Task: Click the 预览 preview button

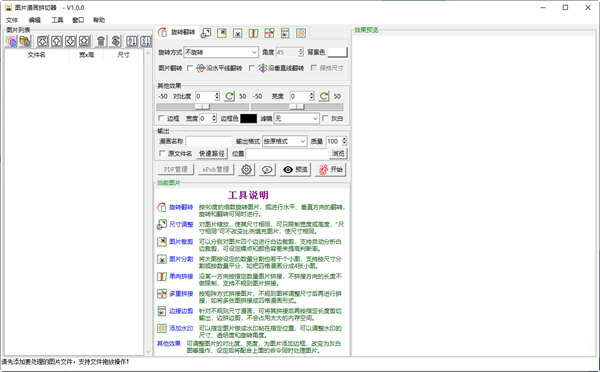Action: pos(295,170)
